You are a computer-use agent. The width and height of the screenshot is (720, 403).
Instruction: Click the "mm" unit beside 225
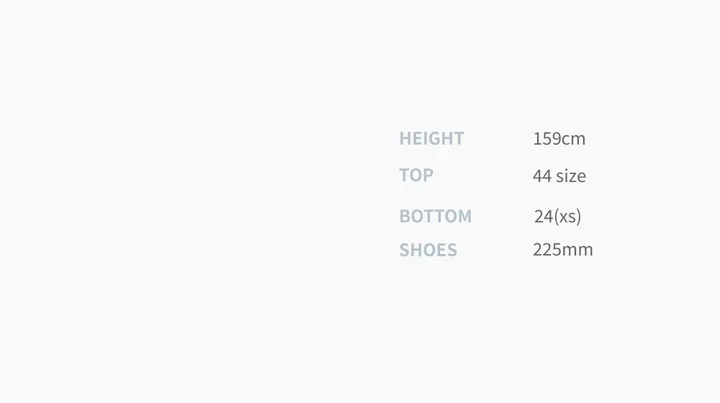578,251
